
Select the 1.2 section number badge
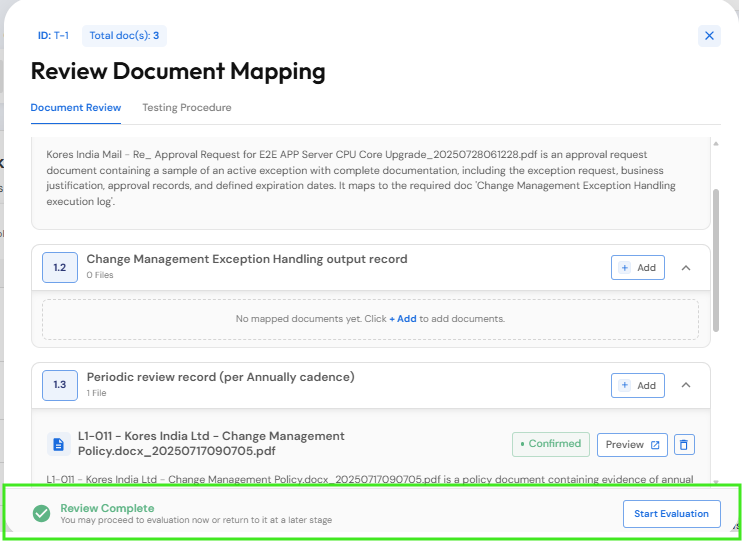pyautogui.click(x=60, y=267)
